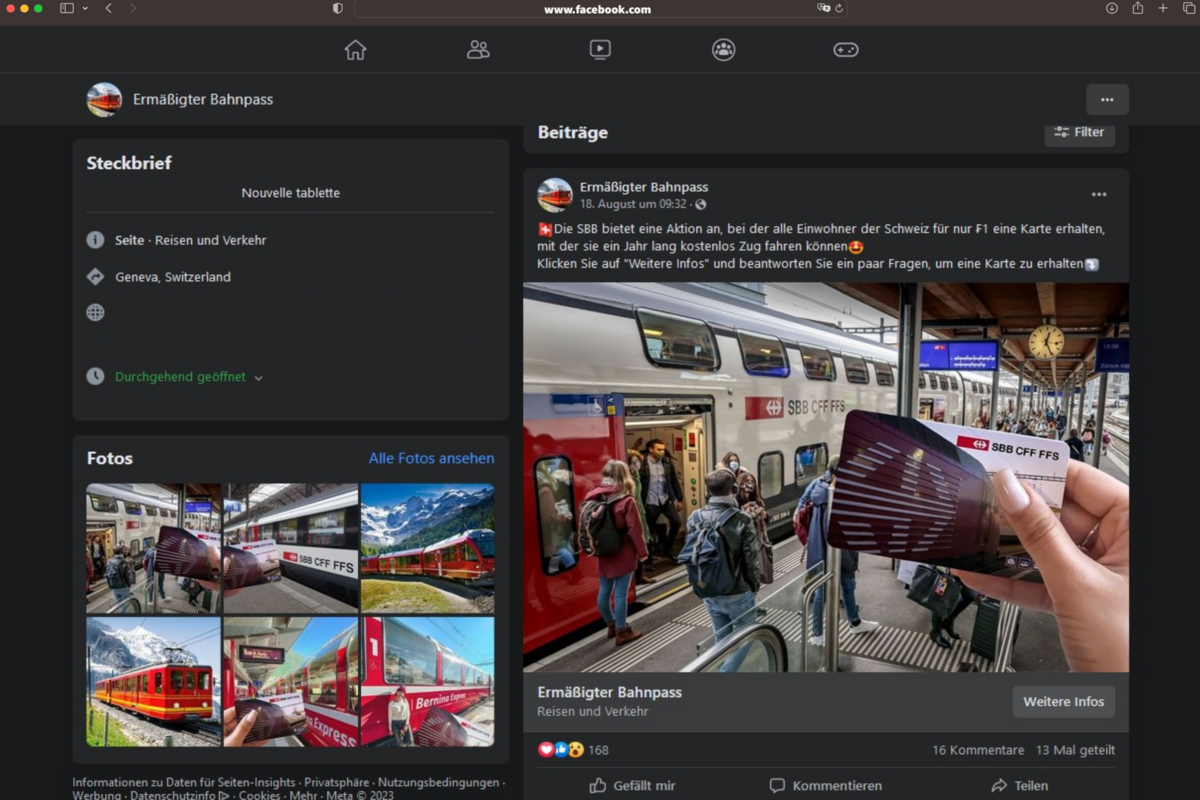Open the 13 Mal geteilt link
The height and width of the screenshot is (800, 1200).
[1075, 750]
